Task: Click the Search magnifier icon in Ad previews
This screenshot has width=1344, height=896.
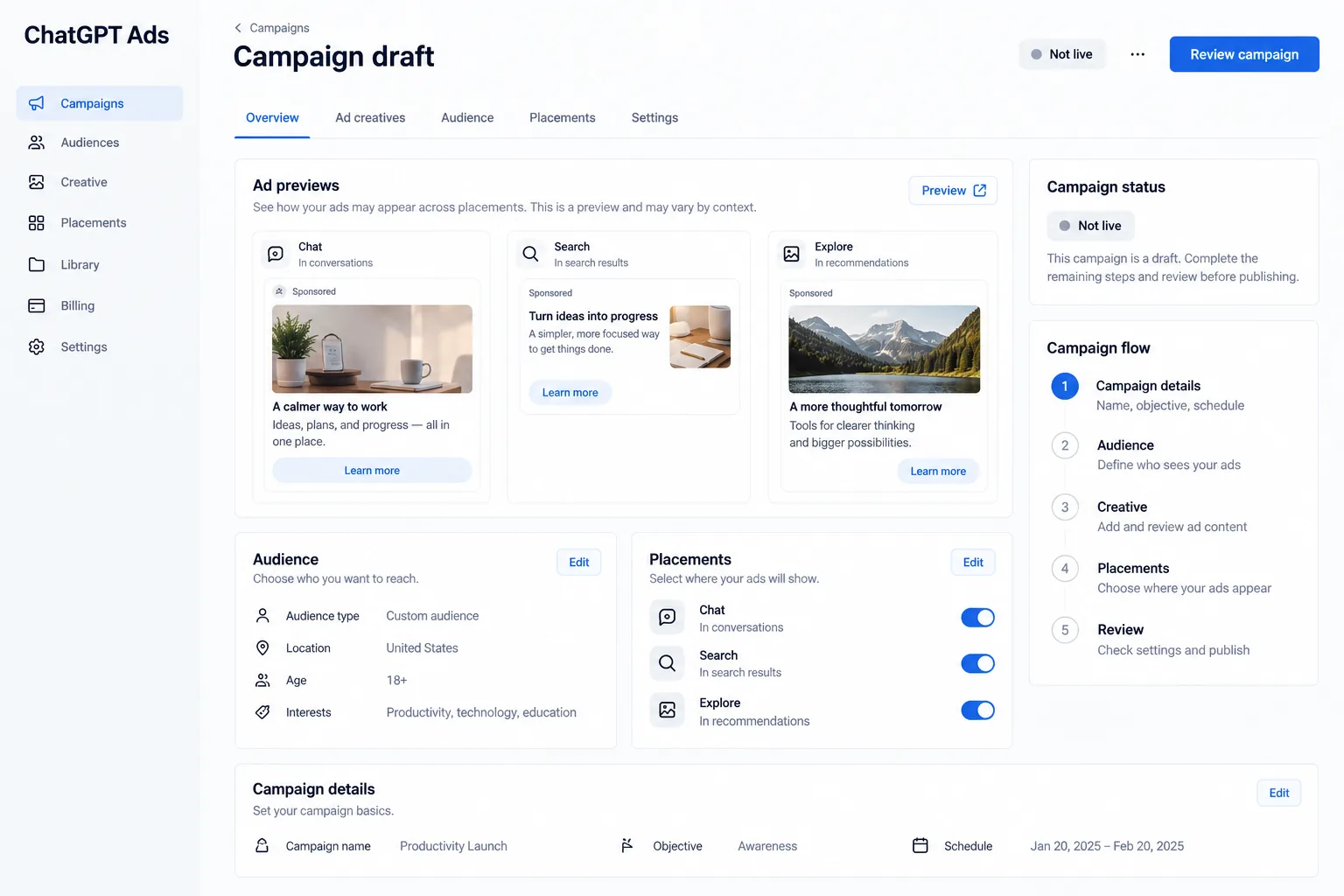Action: click(x=530, y=254)
